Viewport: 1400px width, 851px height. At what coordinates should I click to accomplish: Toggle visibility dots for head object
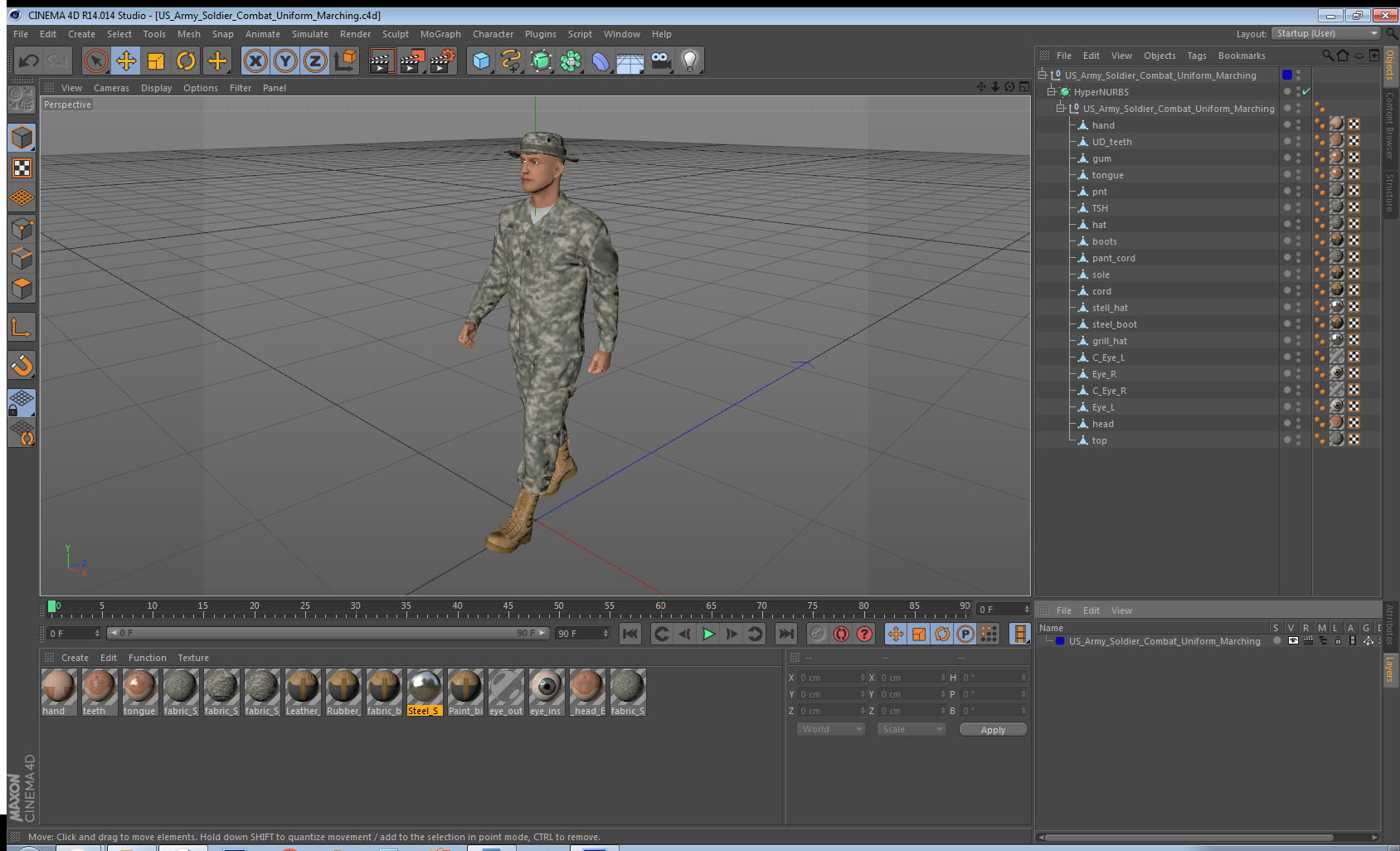[1298, 423]
